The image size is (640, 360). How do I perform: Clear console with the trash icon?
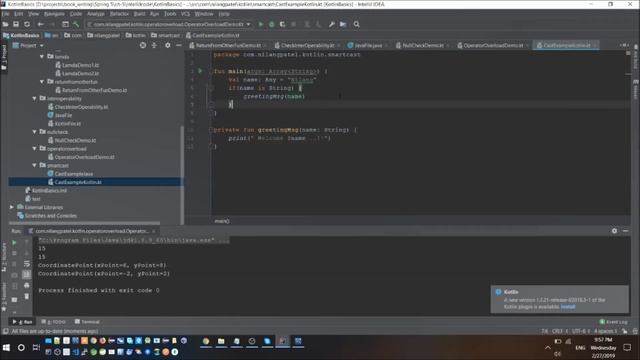(x=27, y=296)
